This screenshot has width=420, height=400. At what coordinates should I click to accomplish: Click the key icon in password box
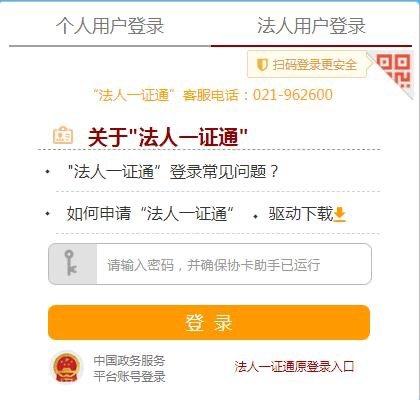[x=71, y=263]
